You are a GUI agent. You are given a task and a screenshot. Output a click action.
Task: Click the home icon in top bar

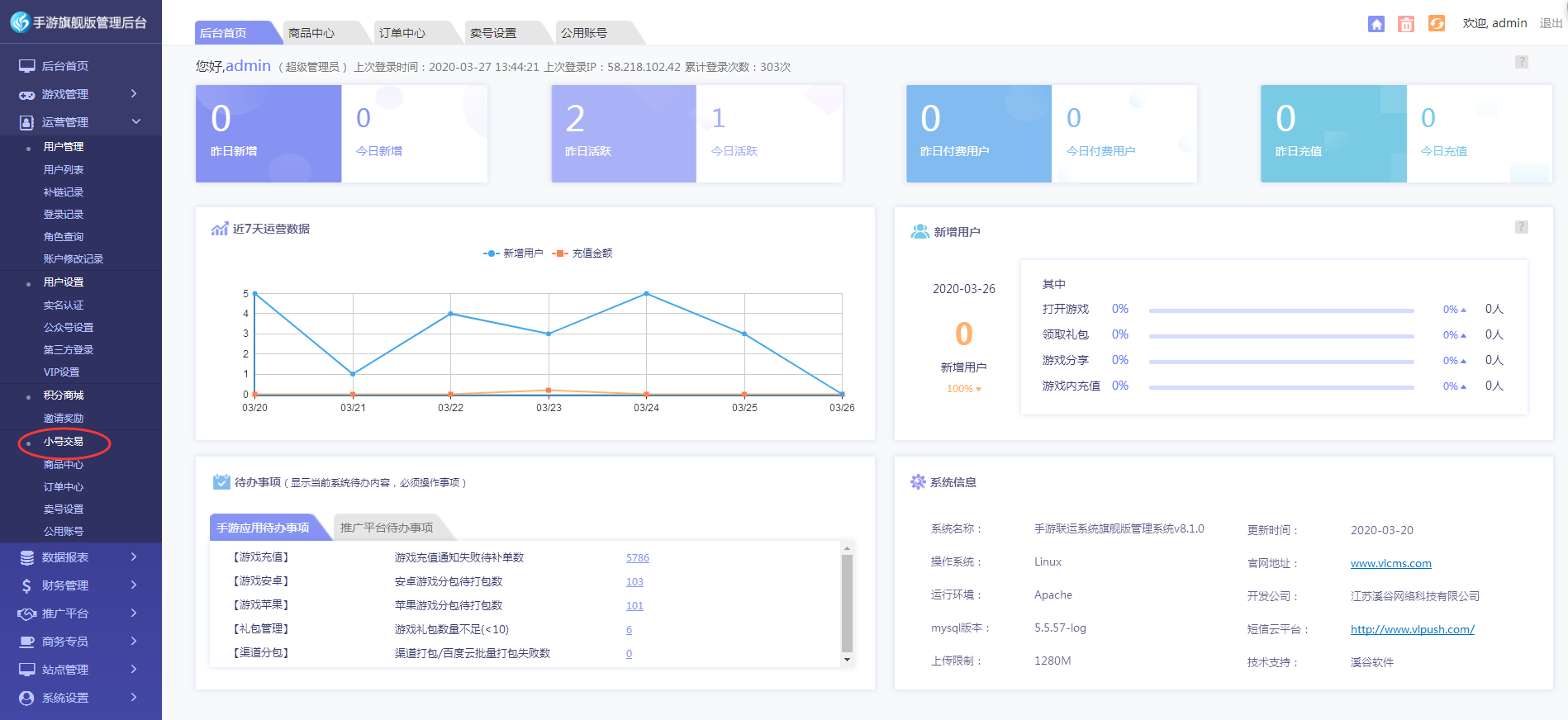1376,24
